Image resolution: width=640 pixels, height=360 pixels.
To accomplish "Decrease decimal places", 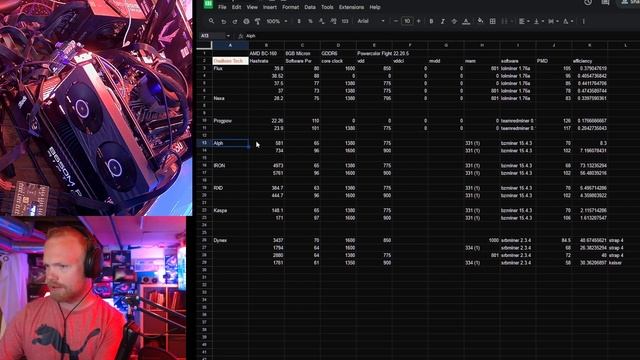I will pos(322,21).
